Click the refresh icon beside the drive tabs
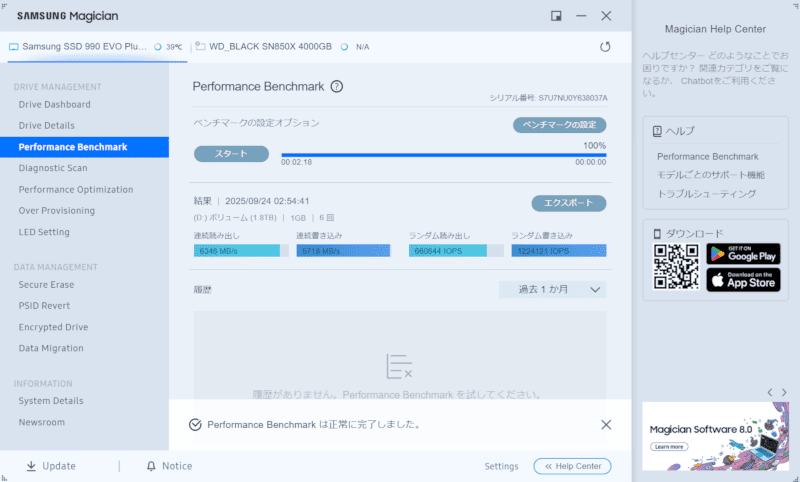The image size is (800, 482). [x=605, y=46]
